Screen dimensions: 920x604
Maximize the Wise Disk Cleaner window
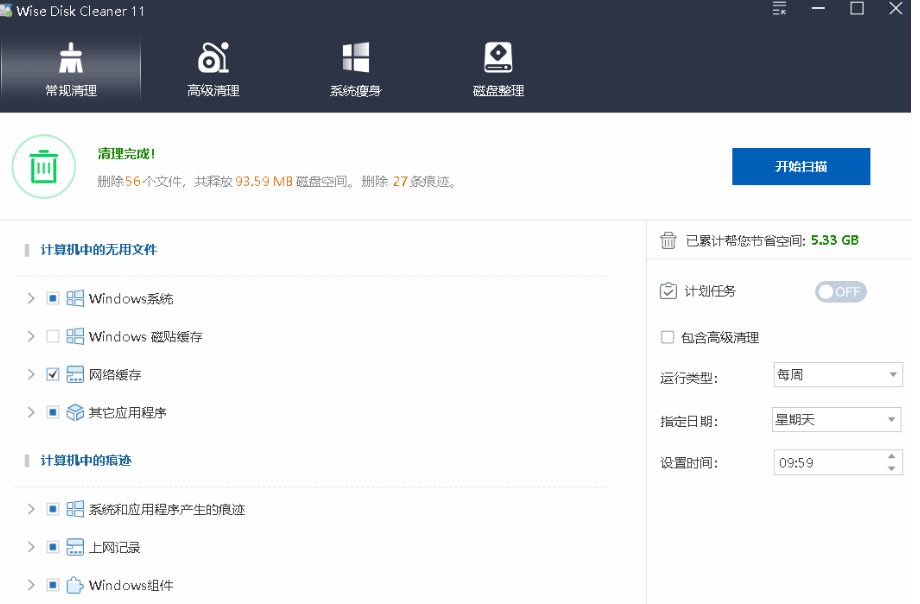tap(857, 9)
